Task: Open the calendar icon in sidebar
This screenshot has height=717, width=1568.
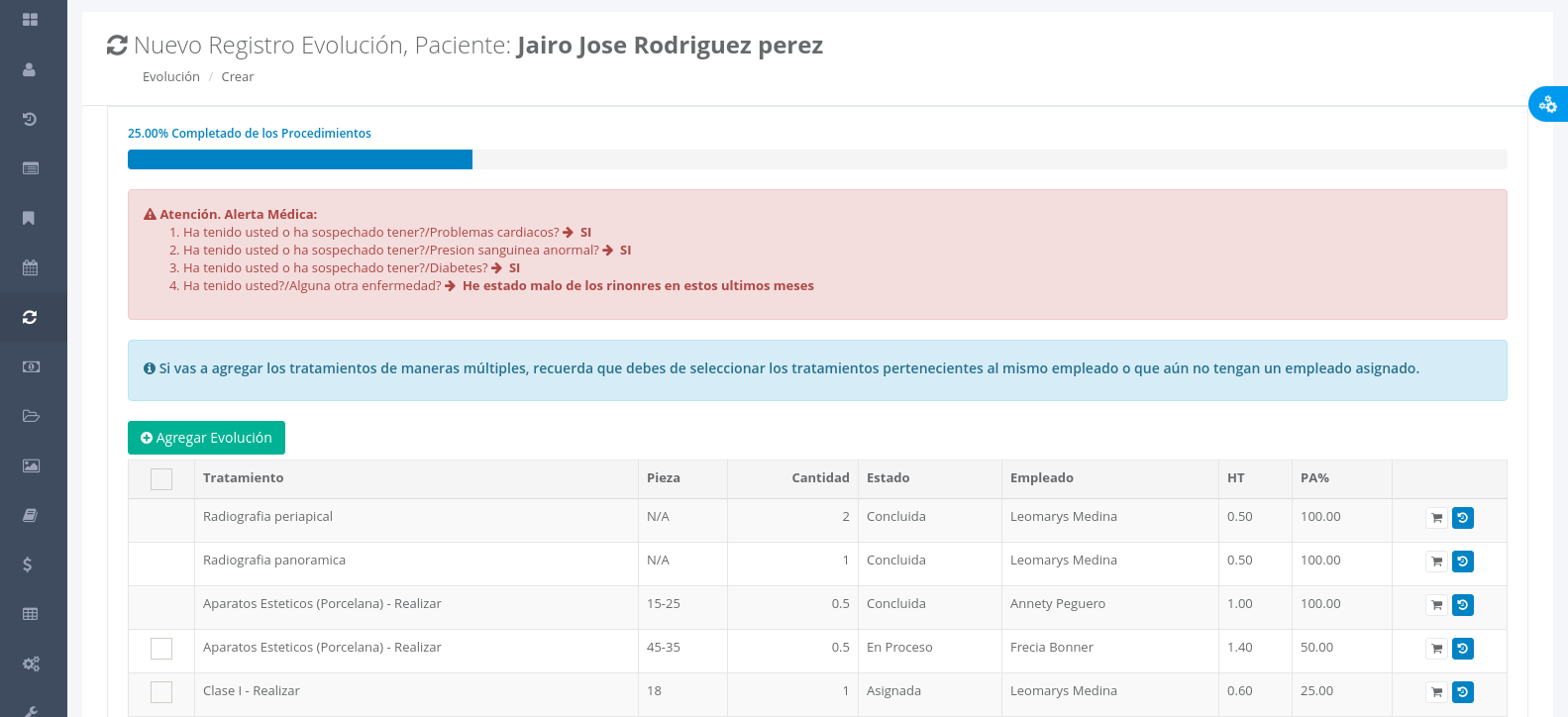Action: [30, 267]
